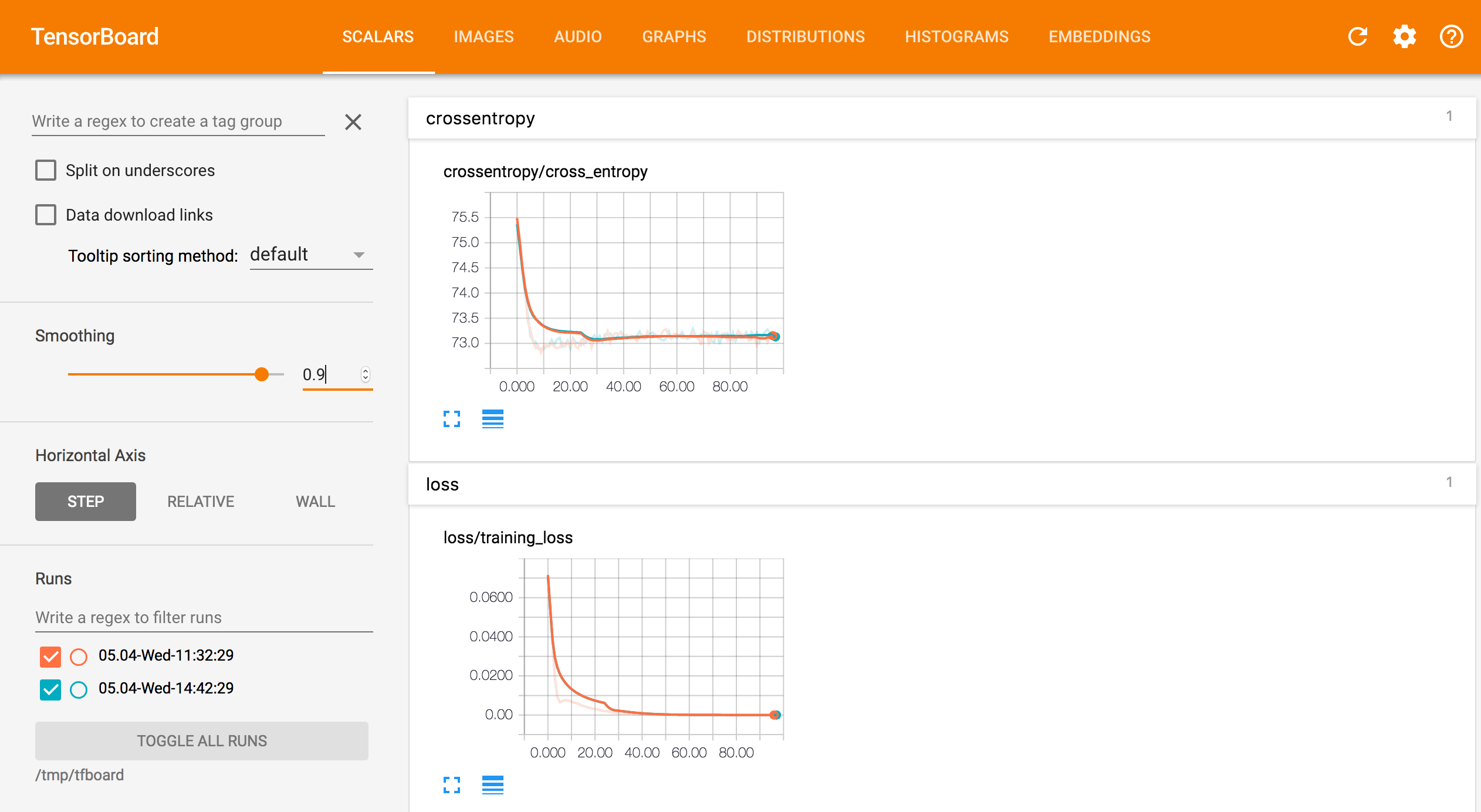1481x812 pixels.
Task: Clear the tag group regex with X
Action: tap(353, 122)
